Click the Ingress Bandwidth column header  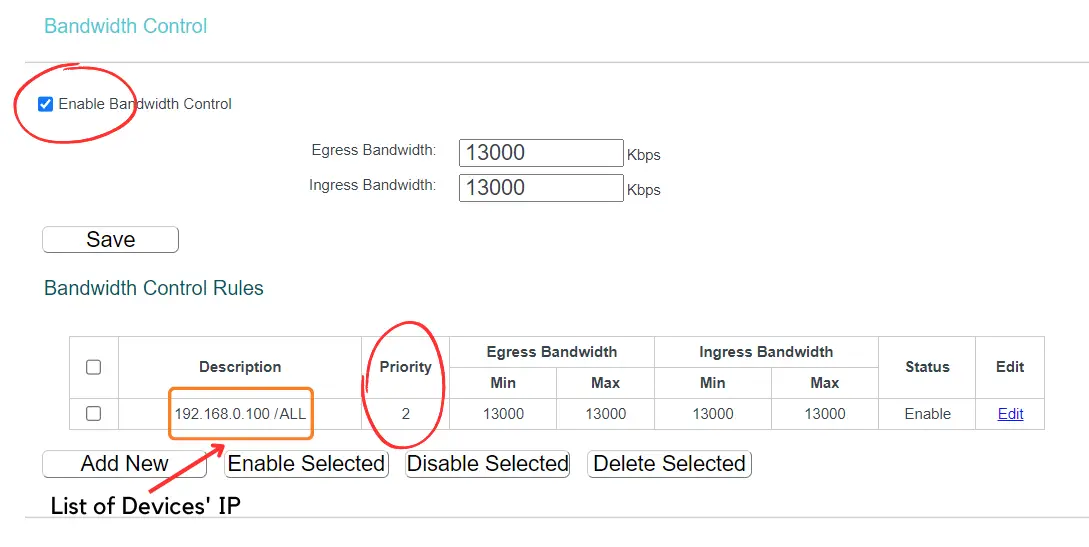[766, 352]
